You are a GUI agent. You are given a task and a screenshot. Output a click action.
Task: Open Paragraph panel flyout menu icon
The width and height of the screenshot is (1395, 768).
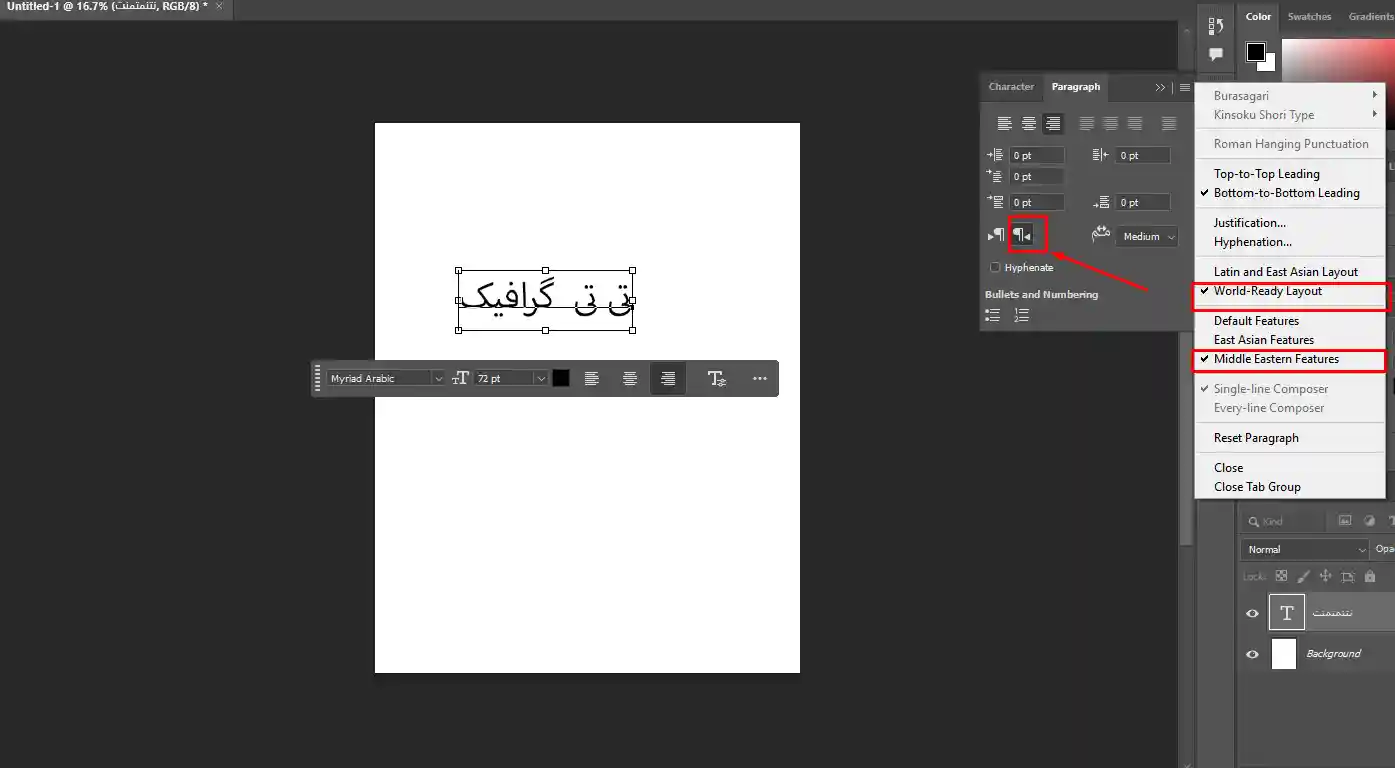[x=1185, y=87]
